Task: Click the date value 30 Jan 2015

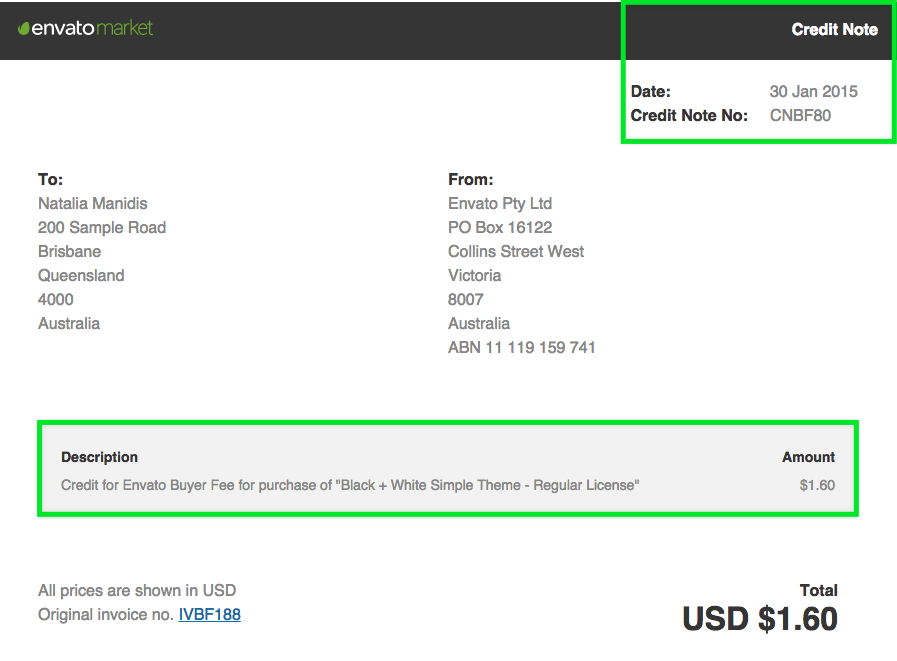Action: pyautogui.click(x=813, y=92)
